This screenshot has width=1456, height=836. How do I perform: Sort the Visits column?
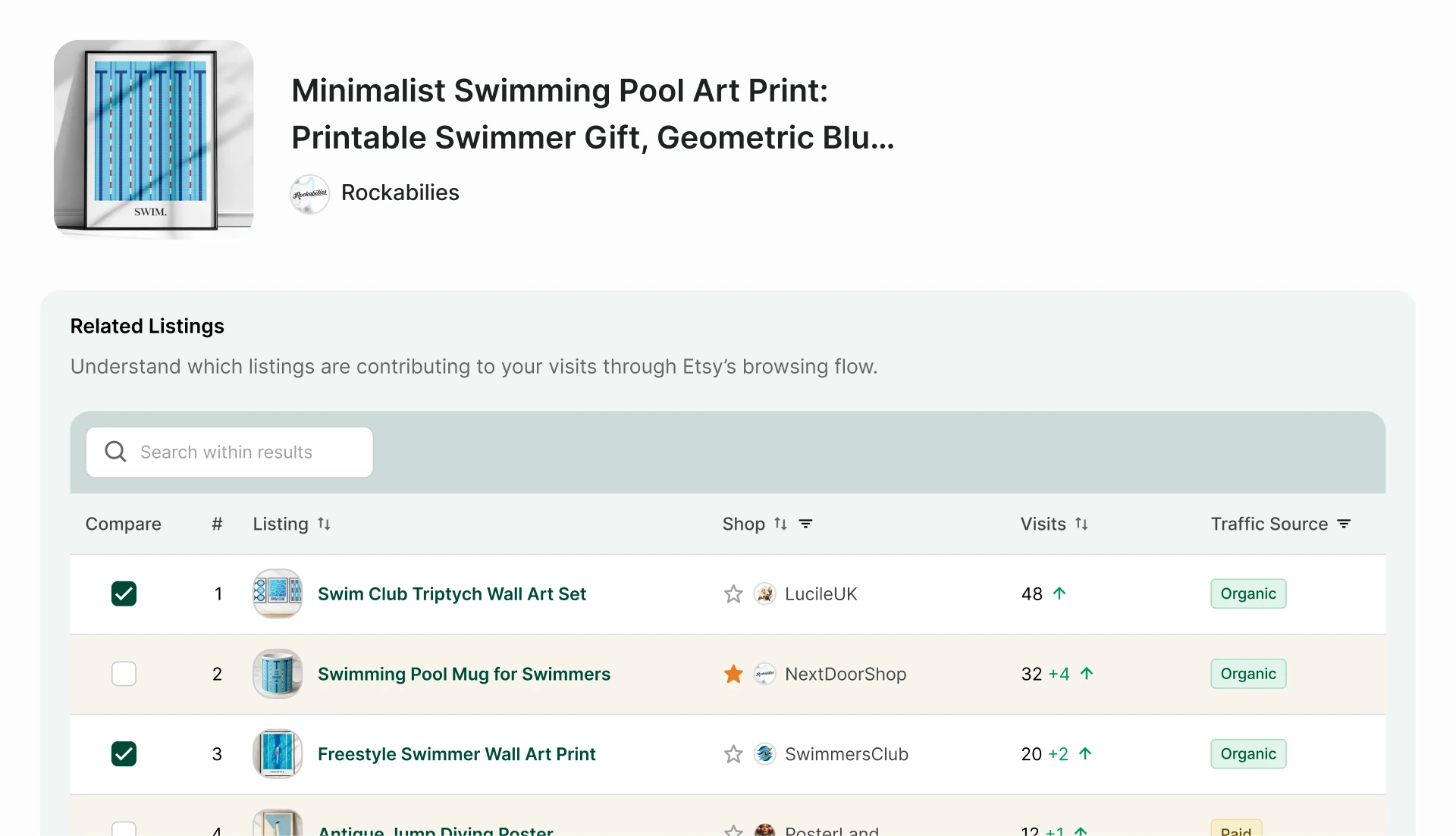[1081, 524]
